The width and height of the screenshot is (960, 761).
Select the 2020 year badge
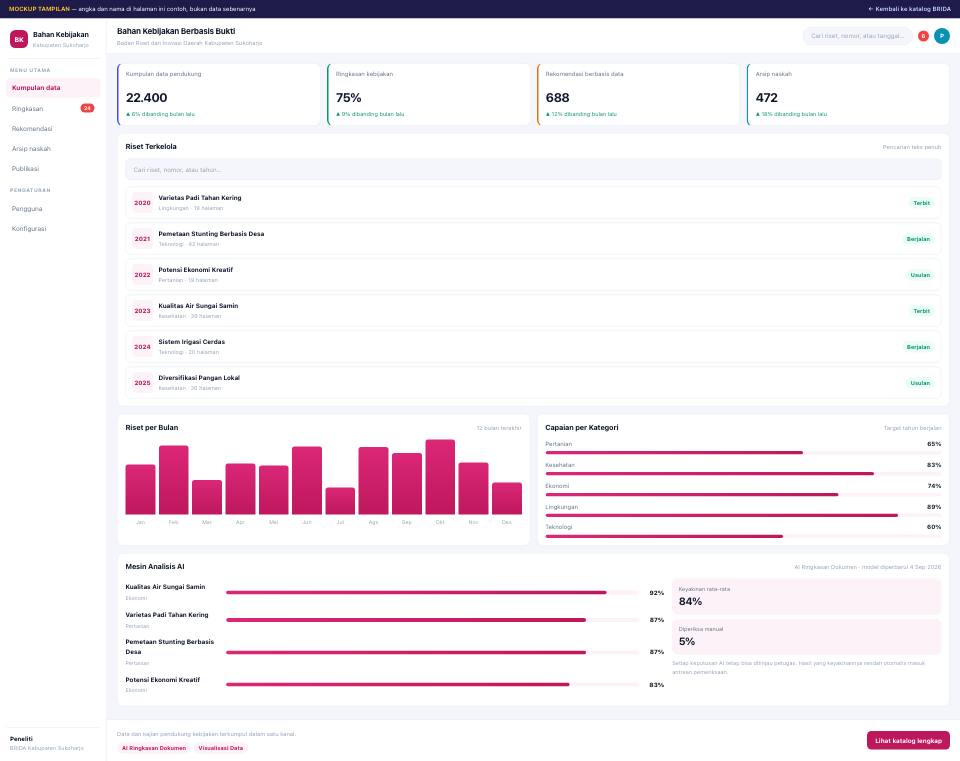[142, 203]
